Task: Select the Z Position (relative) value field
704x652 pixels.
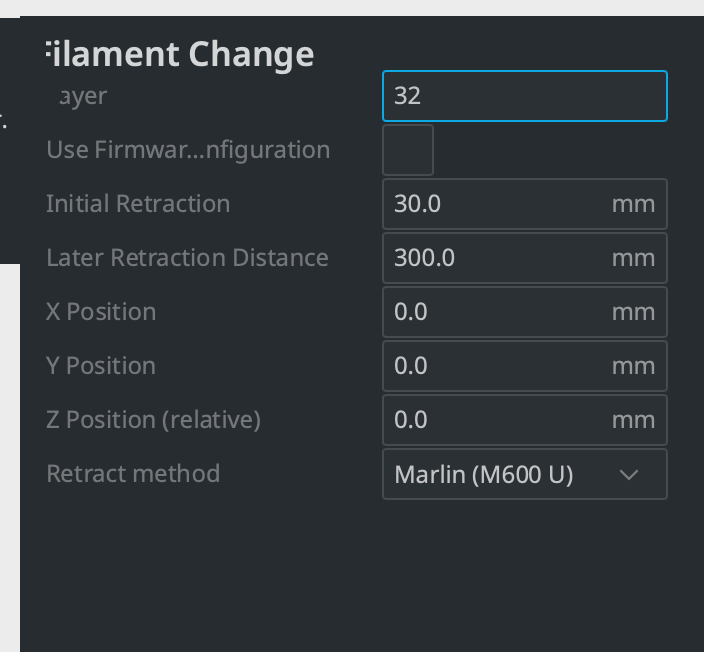Action: coord(525,420)
